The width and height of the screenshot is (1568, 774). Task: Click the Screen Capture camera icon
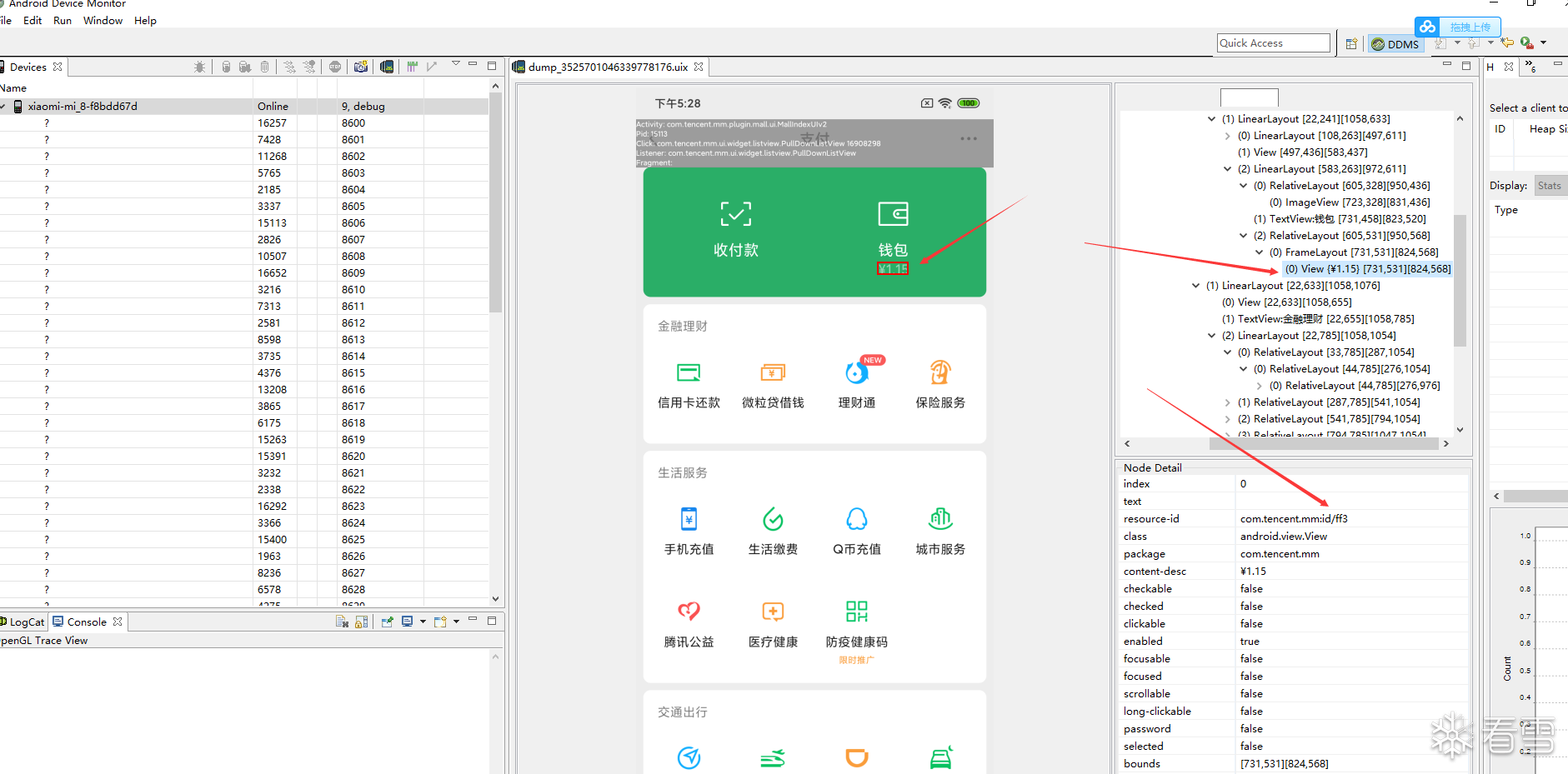point(361,67)
